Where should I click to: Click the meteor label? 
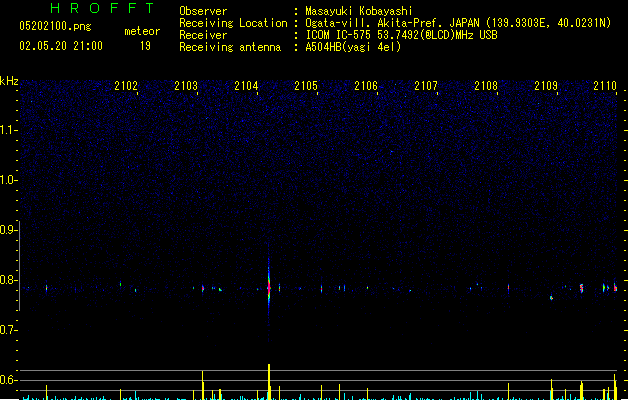[x=142, y=31]
